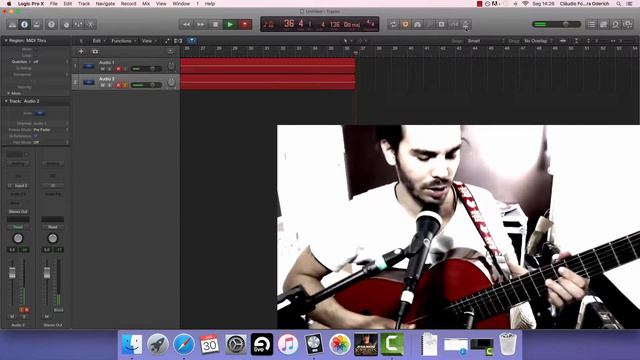Open Quick Help question mark button

tap(51, 24)
